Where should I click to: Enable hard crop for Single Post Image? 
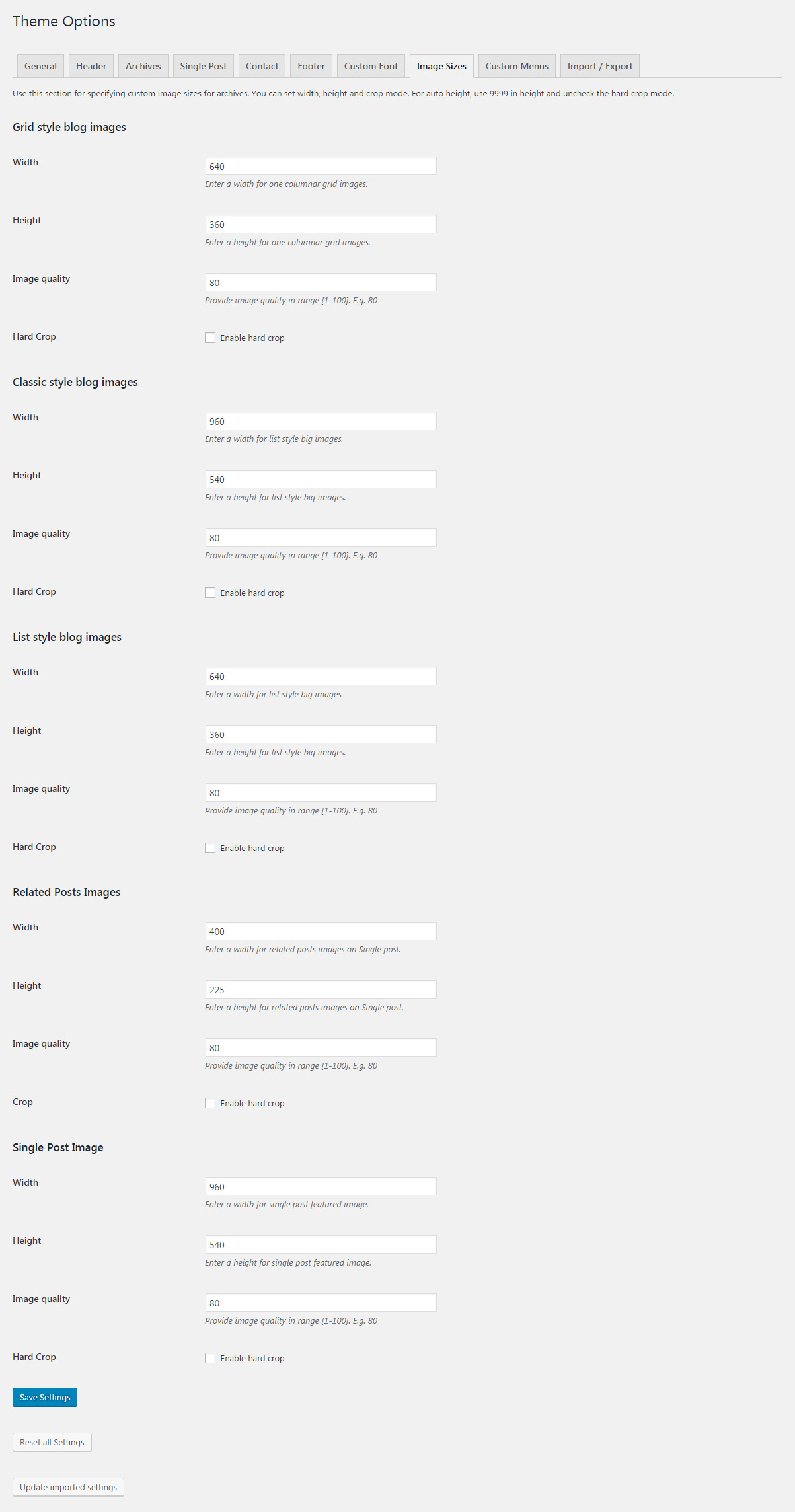210,1358
